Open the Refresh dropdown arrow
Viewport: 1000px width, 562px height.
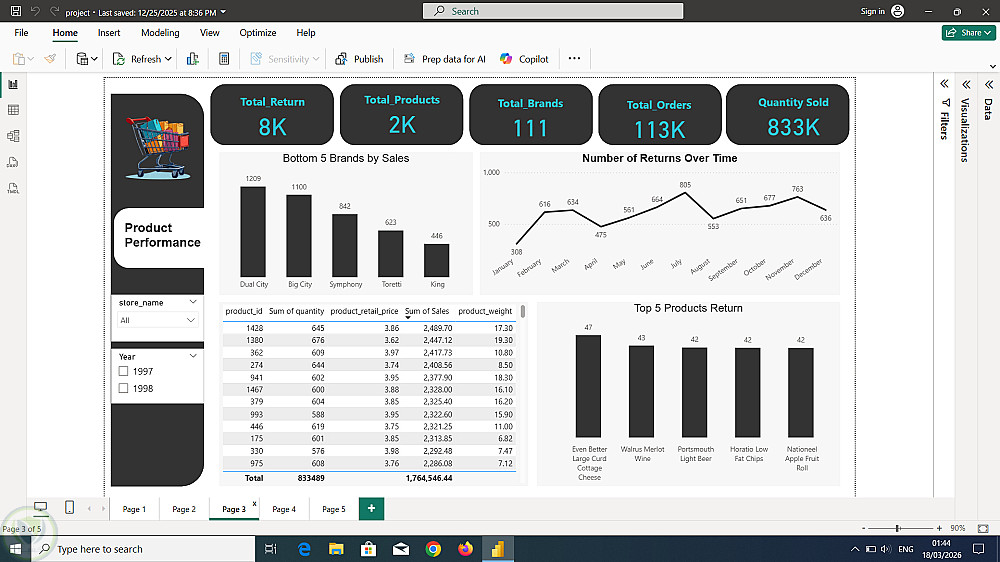pos(168,59)
